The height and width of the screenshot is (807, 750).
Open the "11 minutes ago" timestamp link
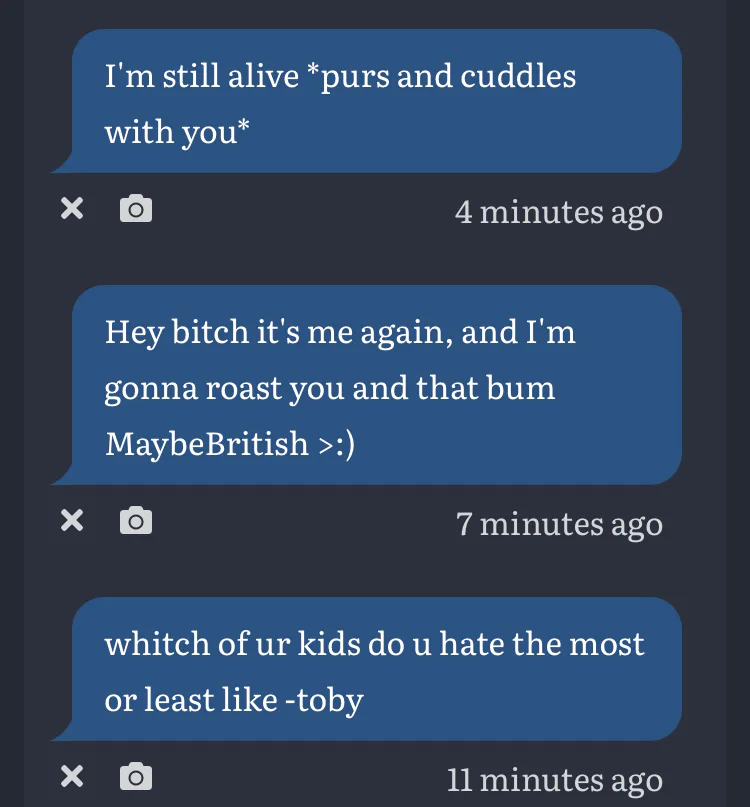(x=554, y=779)
